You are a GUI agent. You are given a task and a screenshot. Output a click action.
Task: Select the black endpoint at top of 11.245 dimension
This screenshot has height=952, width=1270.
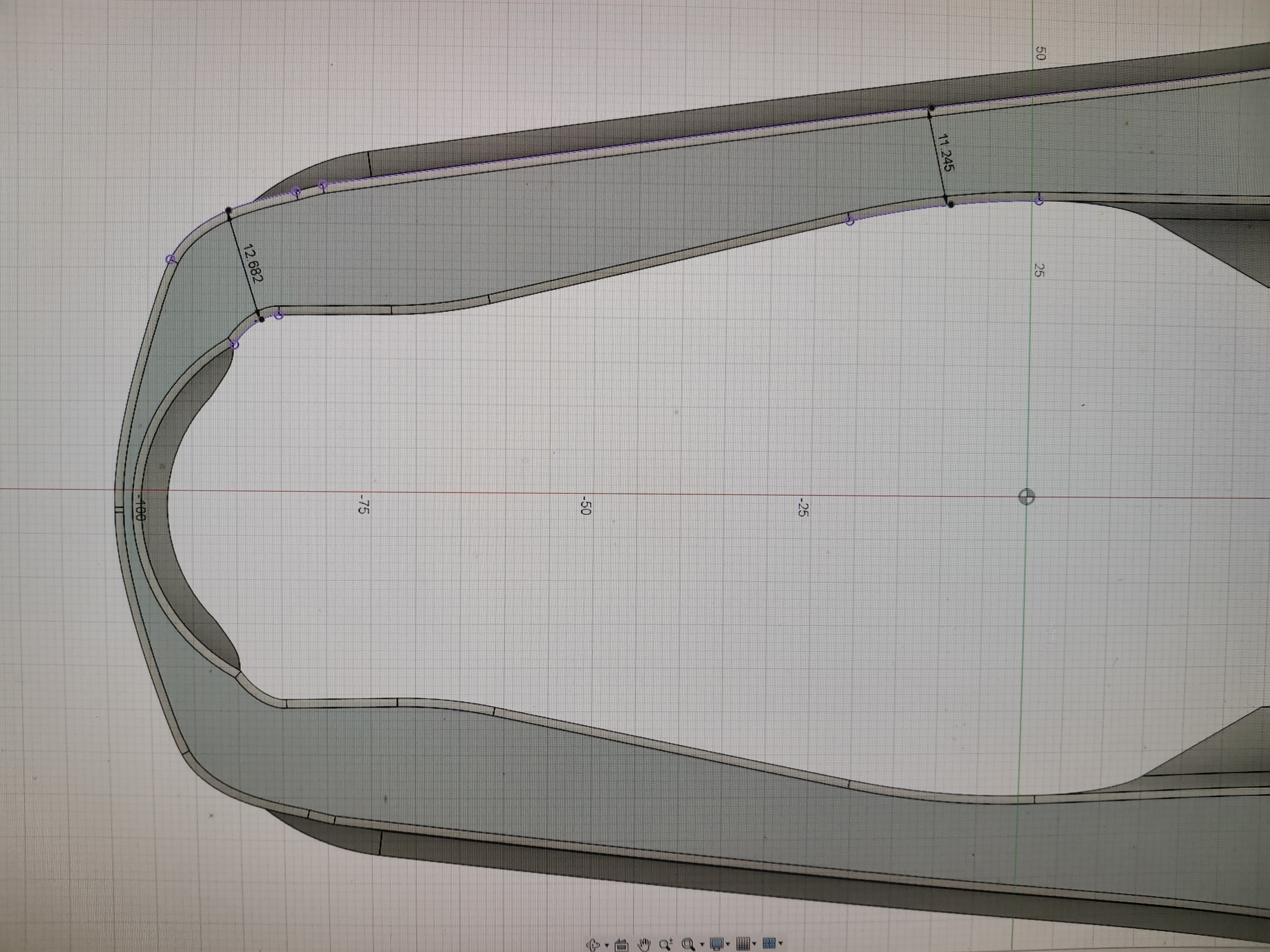931,108
